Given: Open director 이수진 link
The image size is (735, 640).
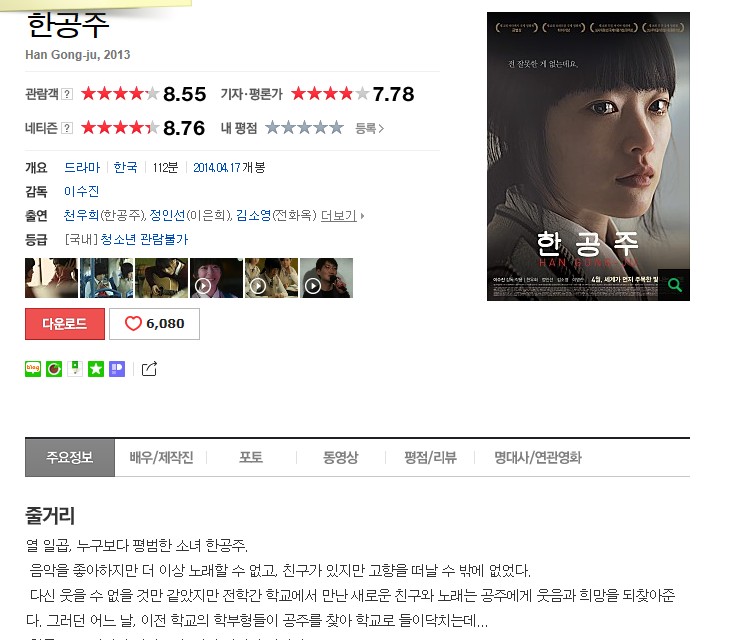Looking at the screenshot, I should (82, 191).
